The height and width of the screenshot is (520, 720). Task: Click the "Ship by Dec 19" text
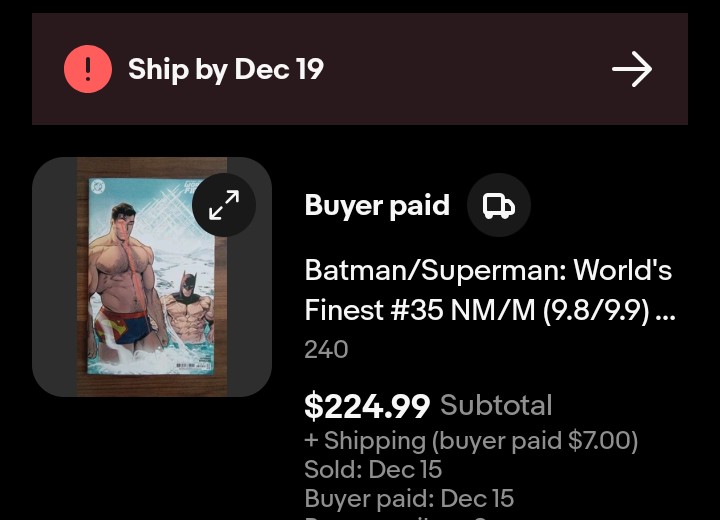point(226,69)
